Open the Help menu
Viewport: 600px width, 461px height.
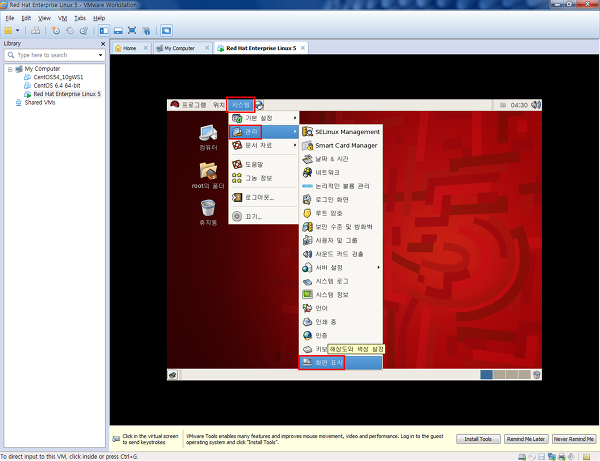coord(99,18)
